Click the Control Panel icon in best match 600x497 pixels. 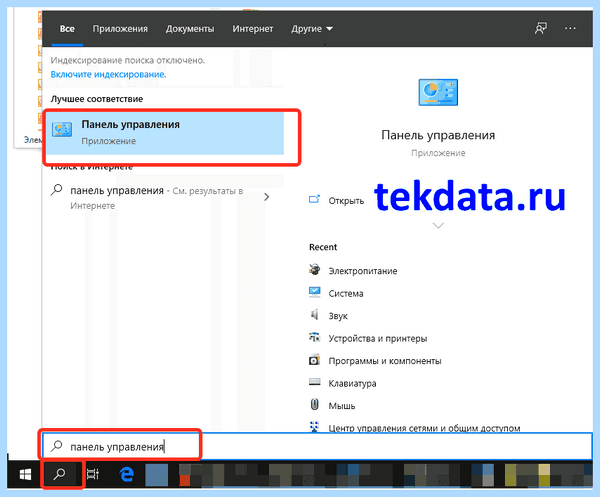pyautogui.click(x=62, y=130)
